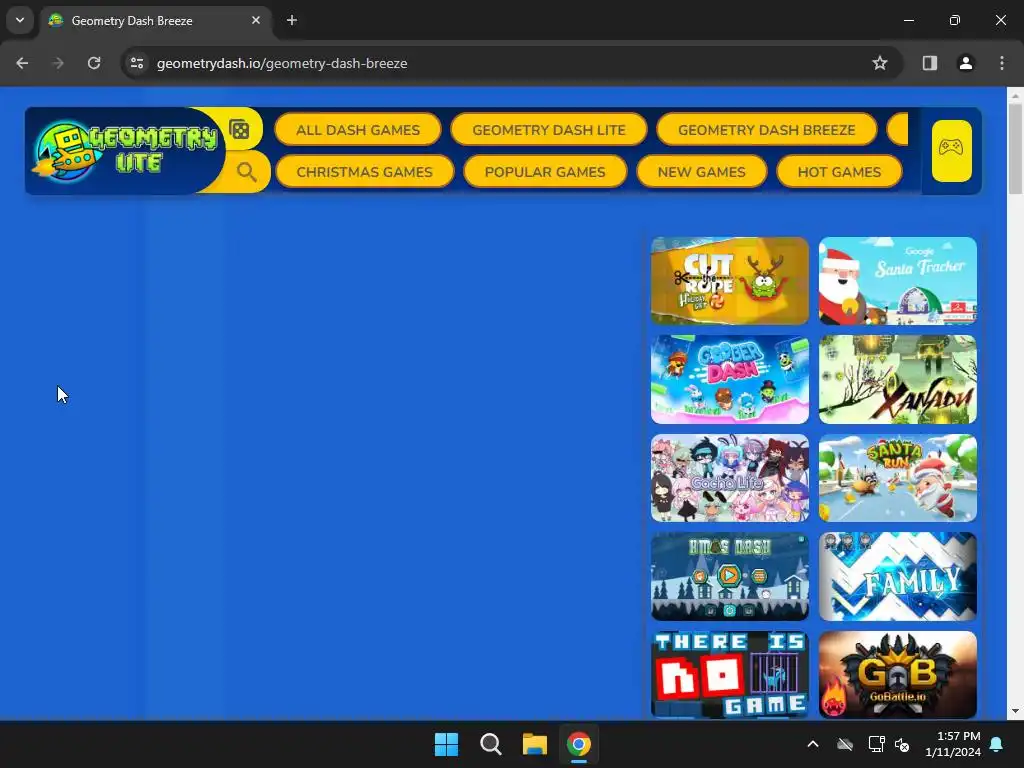Click the scrollbar up arrow
The width and height of the screenshot is (1024, 768).
tap(1015, 95)
